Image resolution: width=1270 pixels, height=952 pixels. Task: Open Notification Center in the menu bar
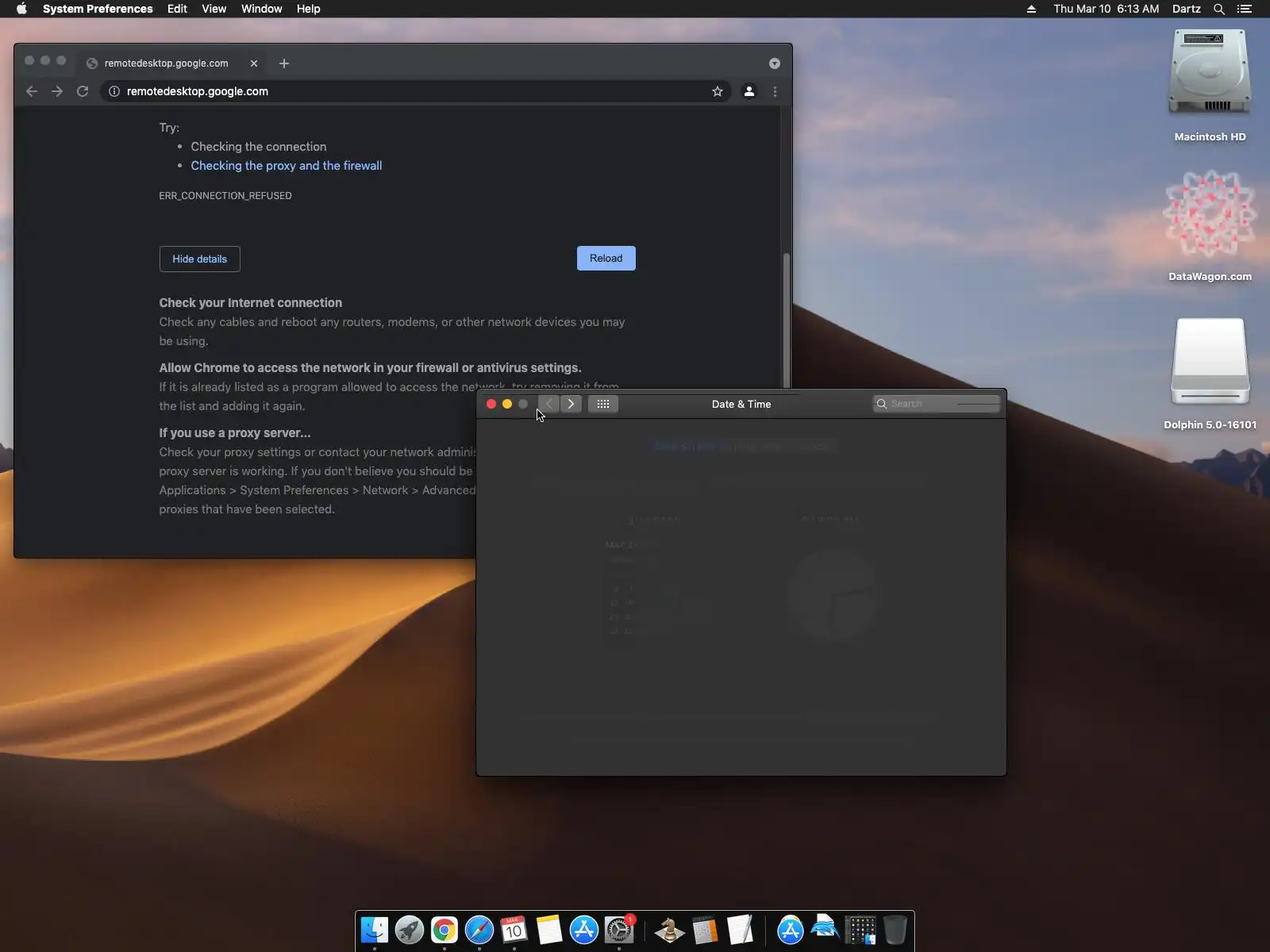(1245, 9)
